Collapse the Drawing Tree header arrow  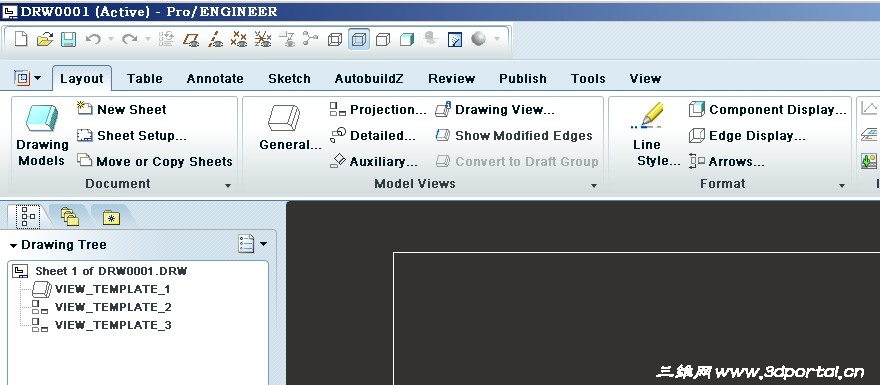pos(13,245)
